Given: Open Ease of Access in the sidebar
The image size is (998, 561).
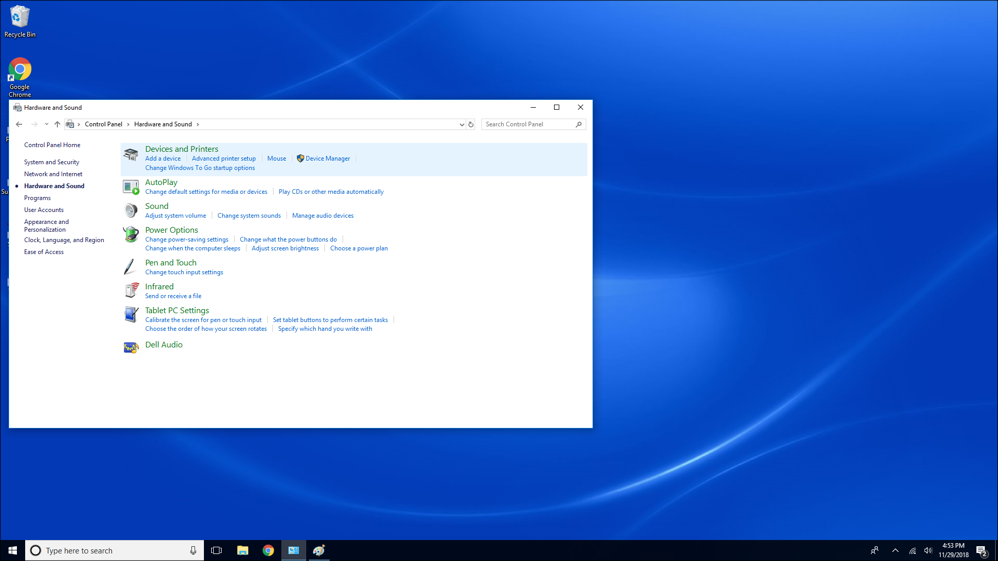Looking at the screenshot, I should pyautogui.click(x=44, y=252).
